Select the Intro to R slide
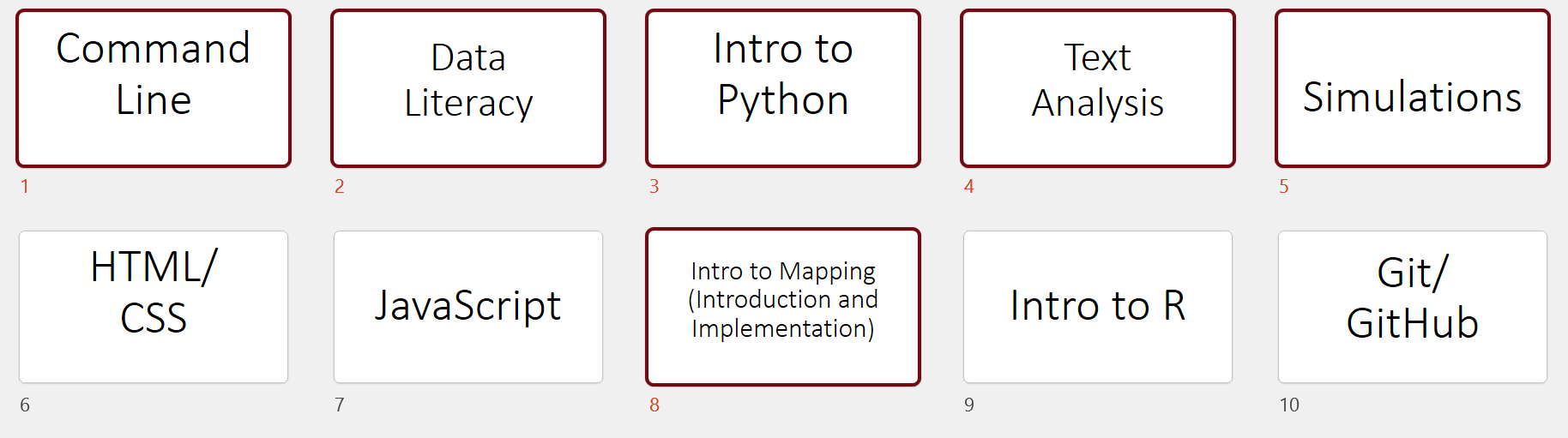 [x=1098, y=307]
